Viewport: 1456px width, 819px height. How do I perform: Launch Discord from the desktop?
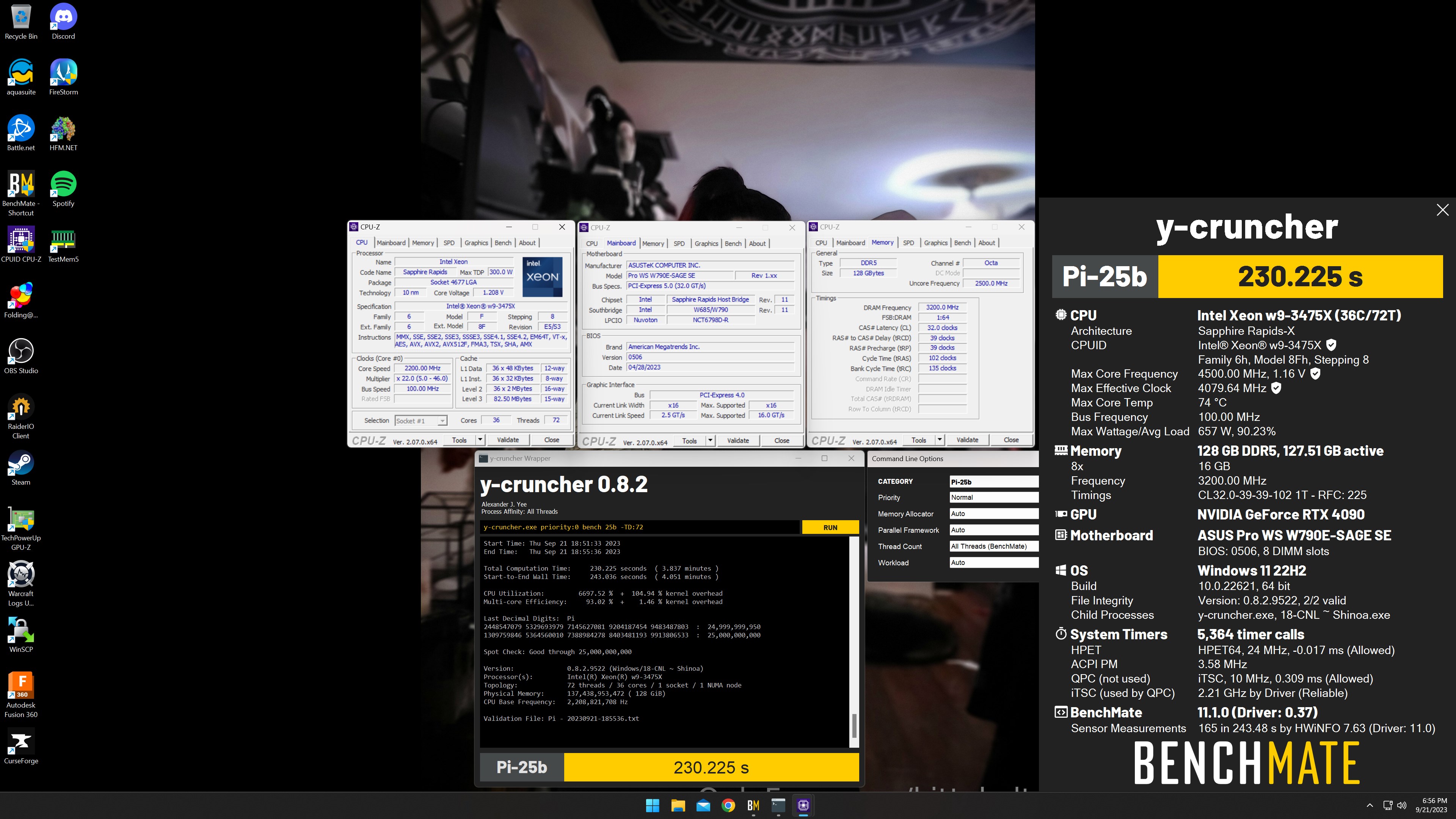(x=63, y=22)
